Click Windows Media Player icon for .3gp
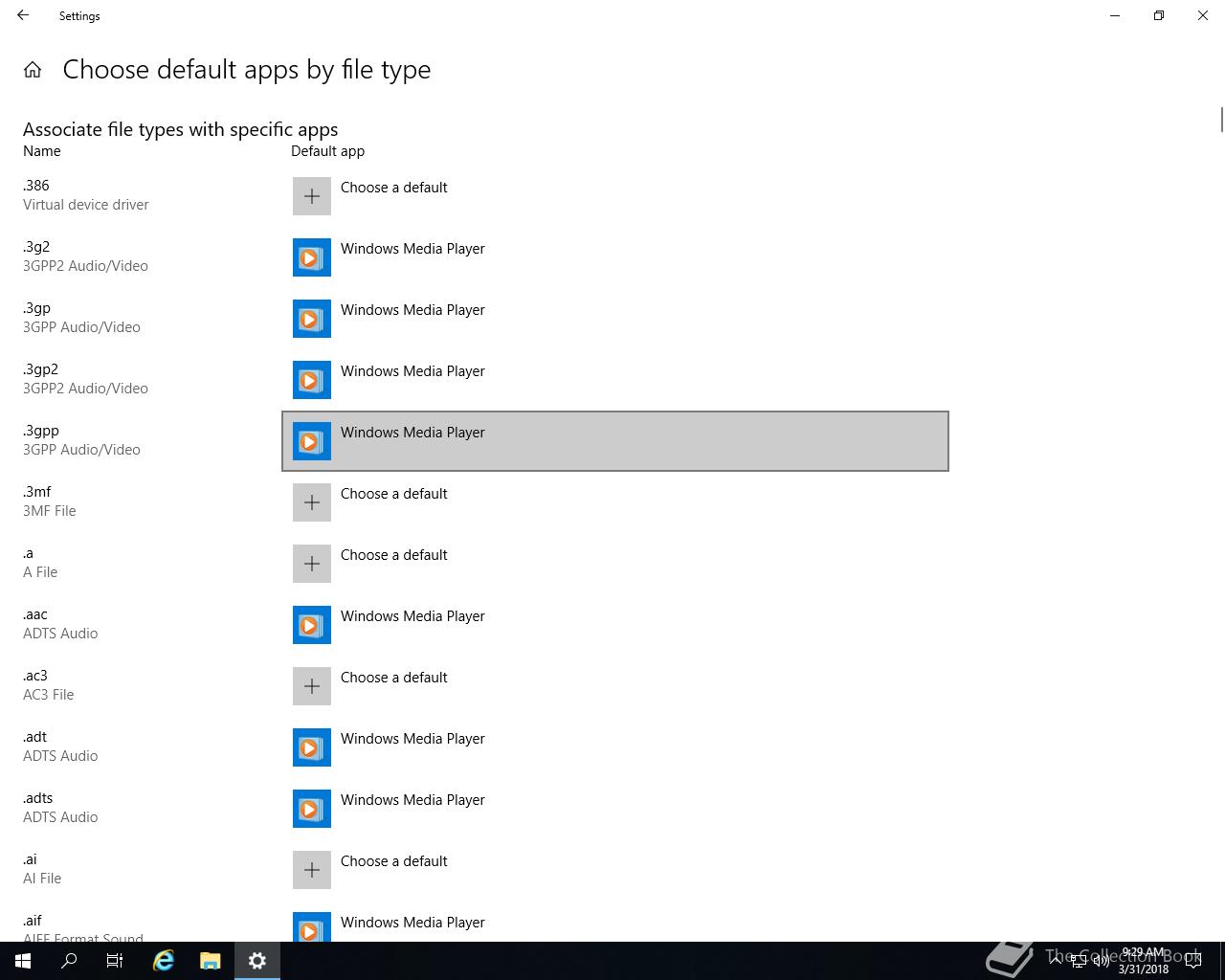 click(x=312, y=319)
